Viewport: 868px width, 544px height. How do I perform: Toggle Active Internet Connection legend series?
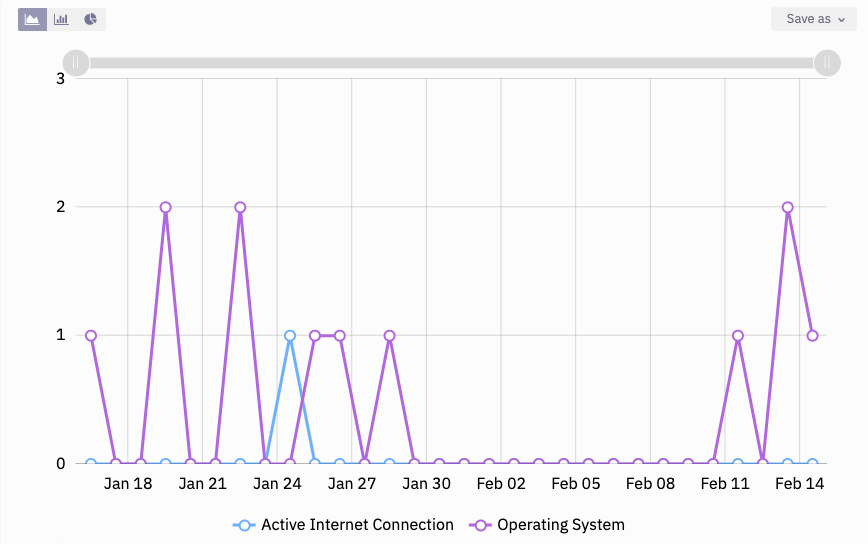357,525
